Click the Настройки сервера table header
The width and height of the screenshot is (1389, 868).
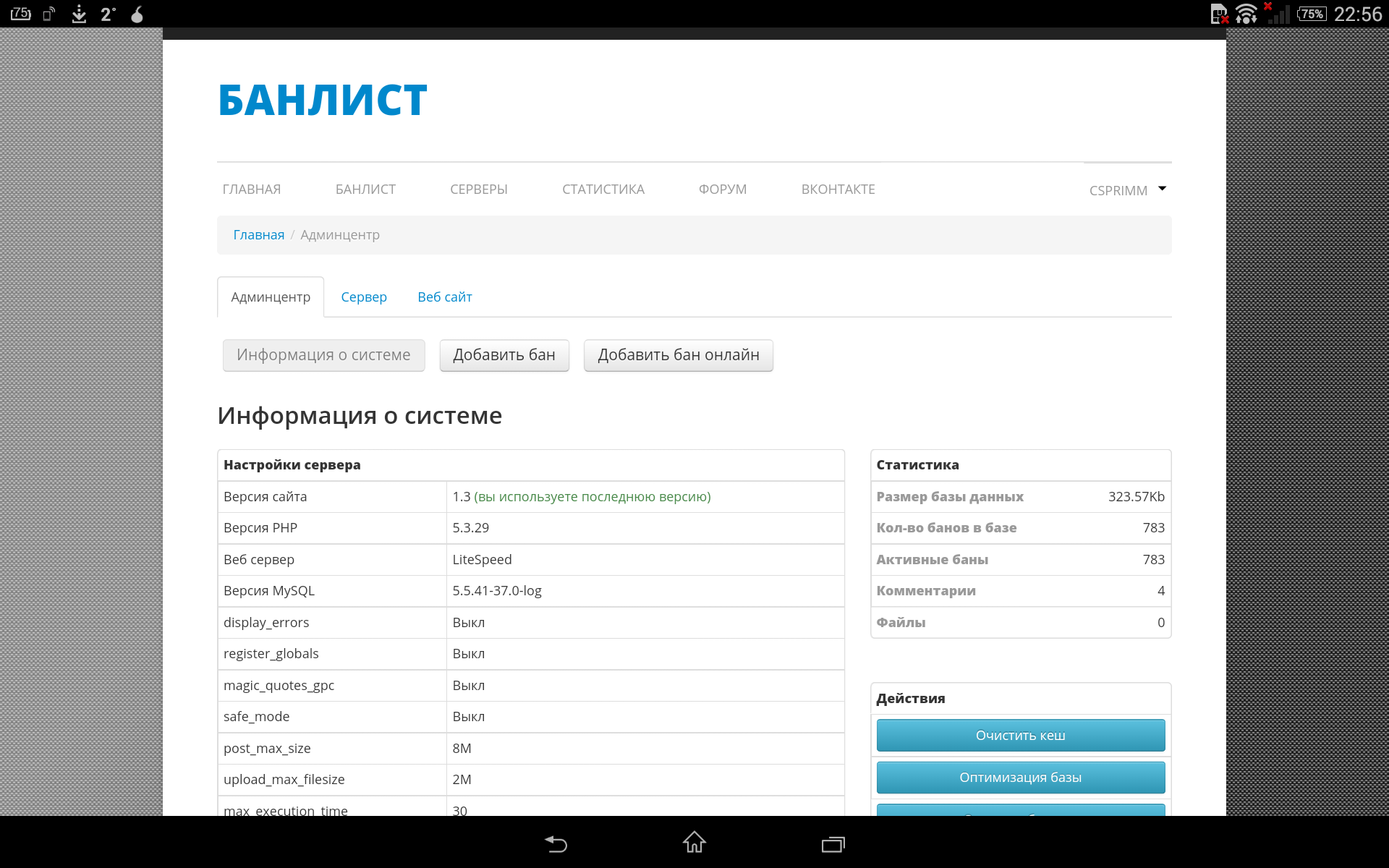click(292, 465)
